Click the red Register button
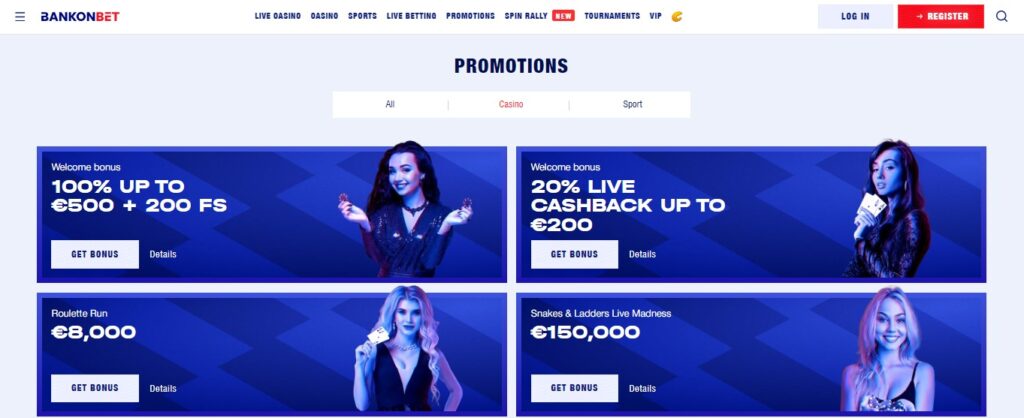Screen dimensions: 1024x418 pyautogui.click(x=940, y=16)
